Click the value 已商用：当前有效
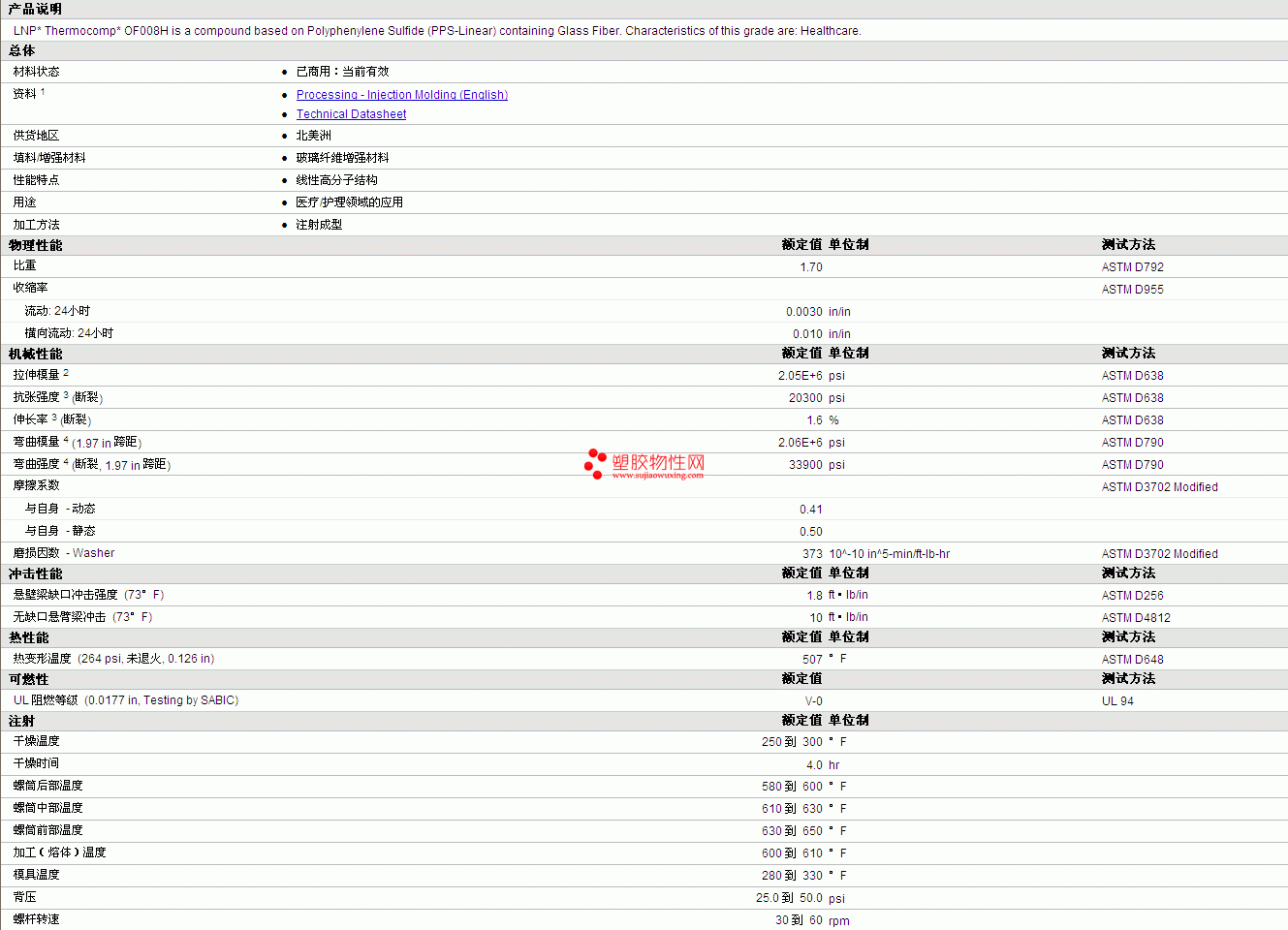This screenshot has width=1288, height=930. click(x=342, y=72)
